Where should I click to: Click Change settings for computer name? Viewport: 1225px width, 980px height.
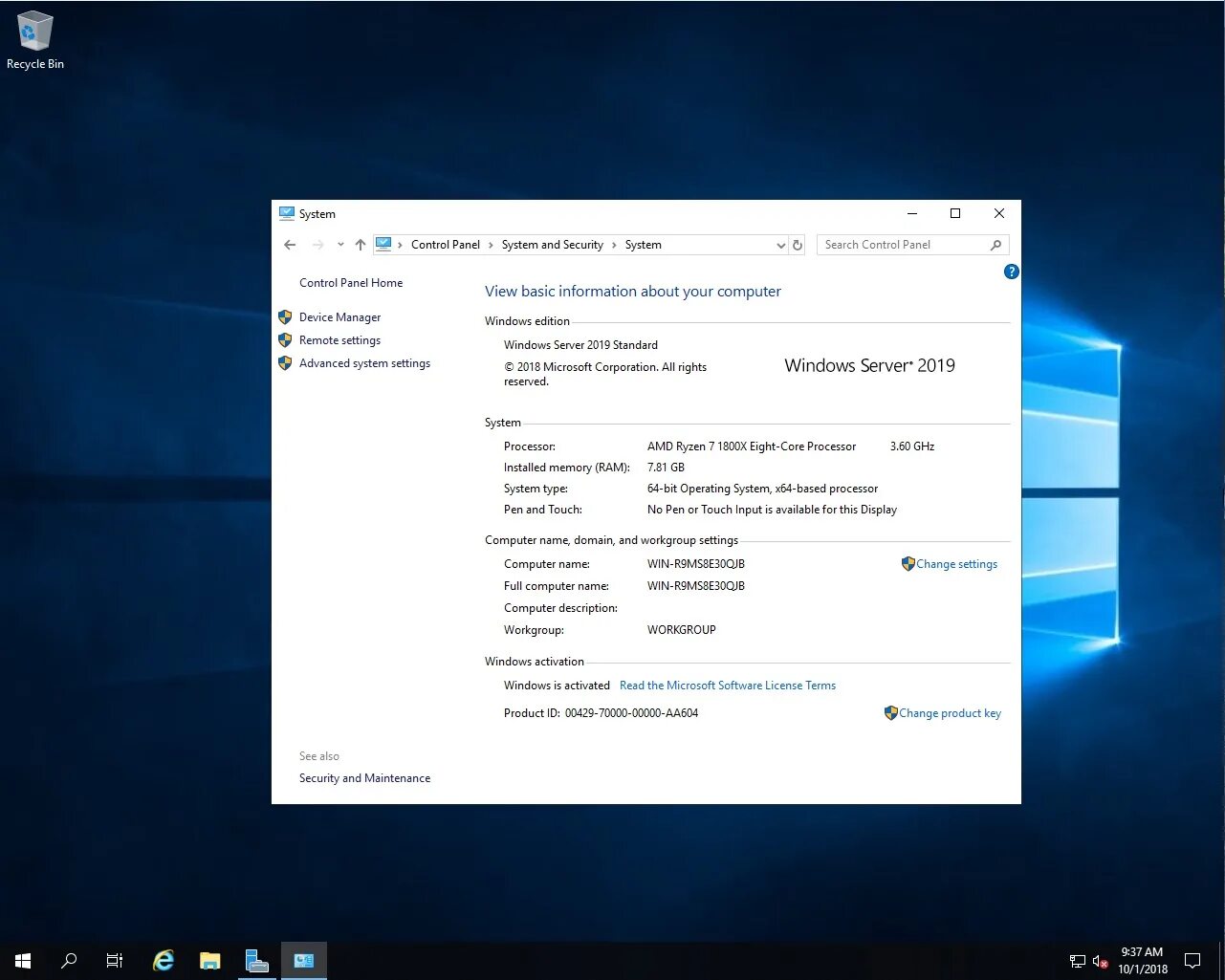coord(956,564)
